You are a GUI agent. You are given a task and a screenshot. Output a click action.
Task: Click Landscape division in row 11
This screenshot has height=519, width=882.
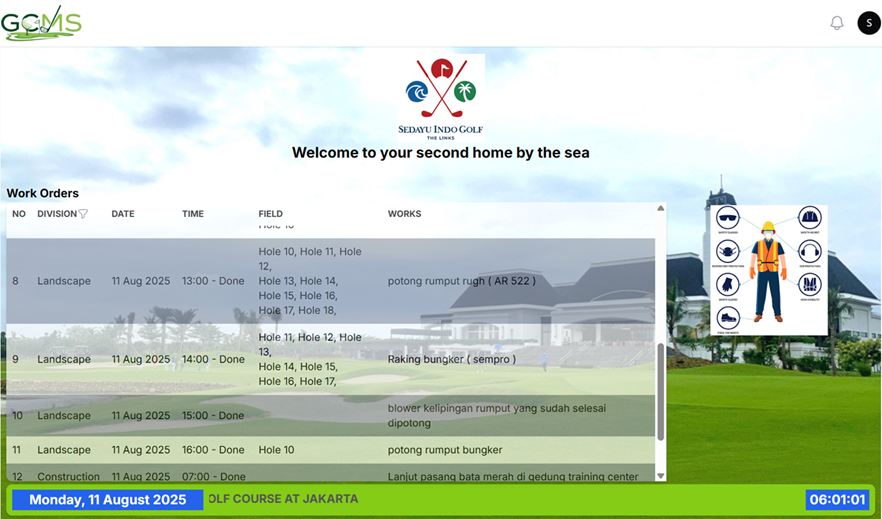point(64,450)
